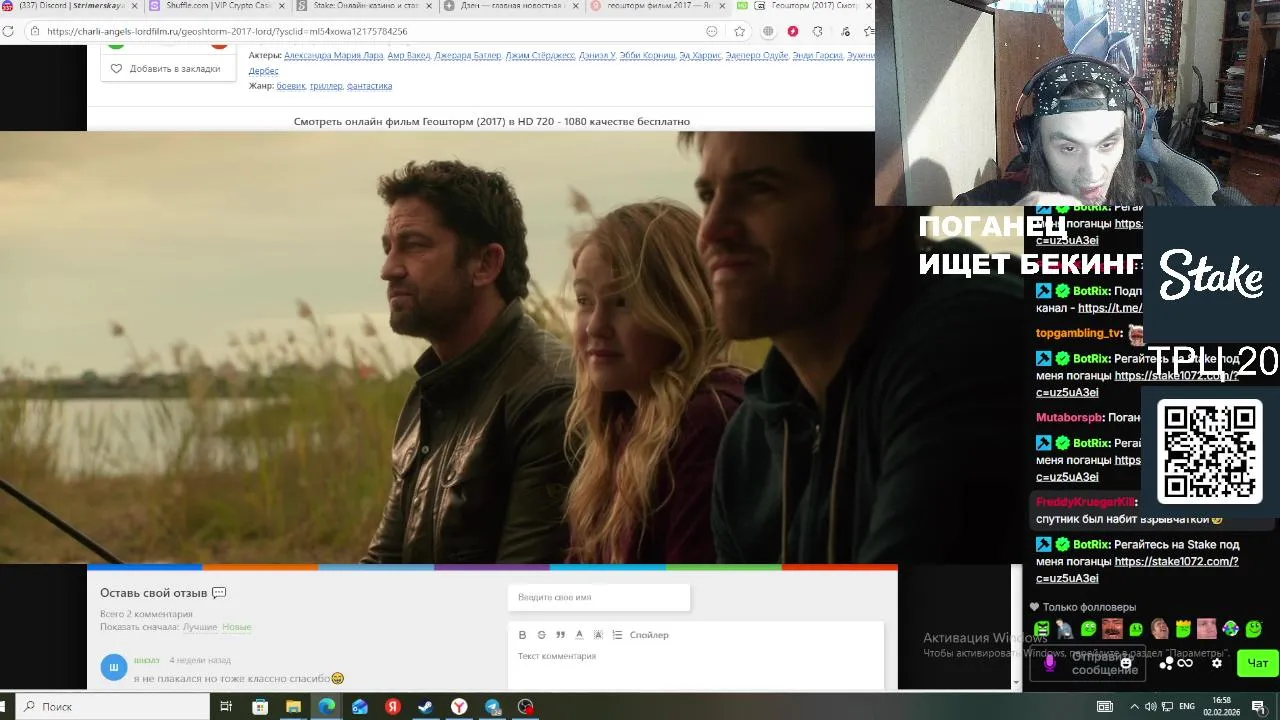The image size is (1280, 720).
Task: Switch to the Discord Strimerskaya browser tab
Action: [70, 6]
